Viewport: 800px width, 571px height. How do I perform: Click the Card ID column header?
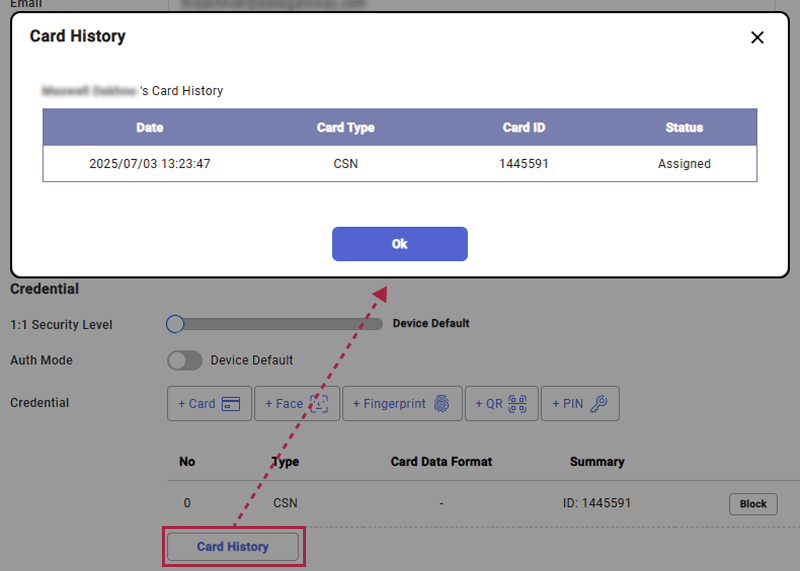pyautogui.click(x=523, y=128)
